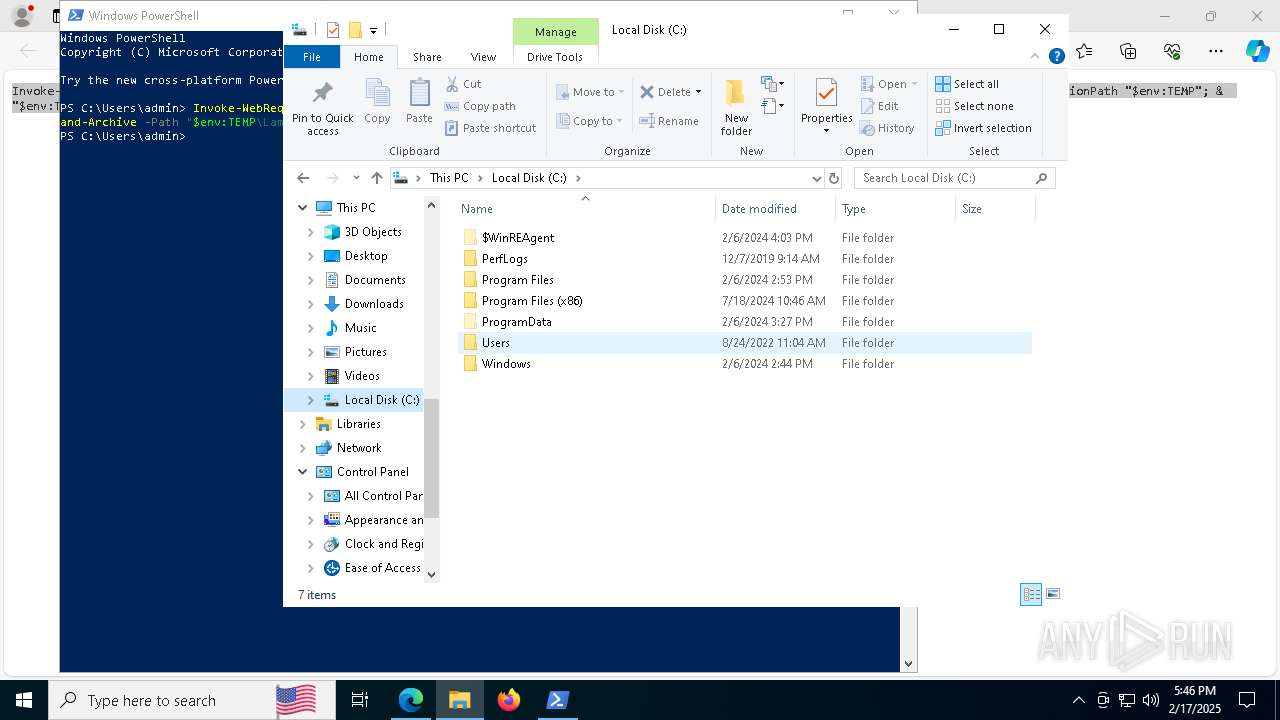This screenshot has height=720, width=1280.
Task: Click the Back navigation arrow
Action: pyautogui.click(x=303, y=178)
